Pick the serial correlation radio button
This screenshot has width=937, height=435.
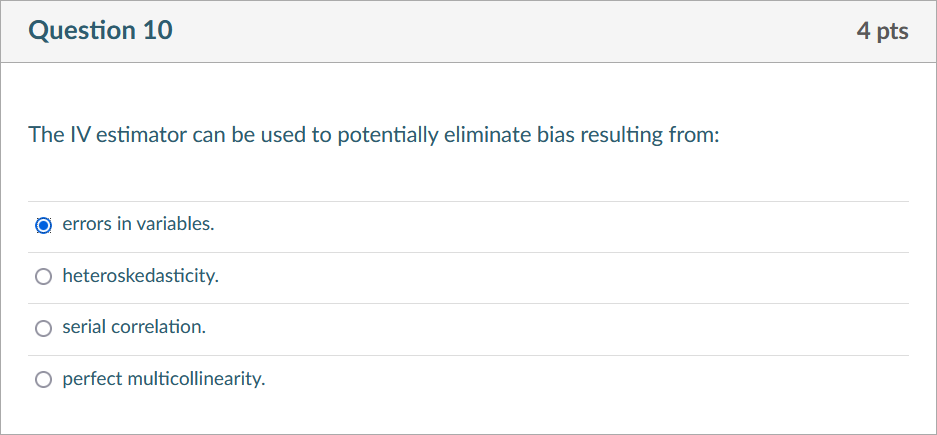(x=43, y=328)
